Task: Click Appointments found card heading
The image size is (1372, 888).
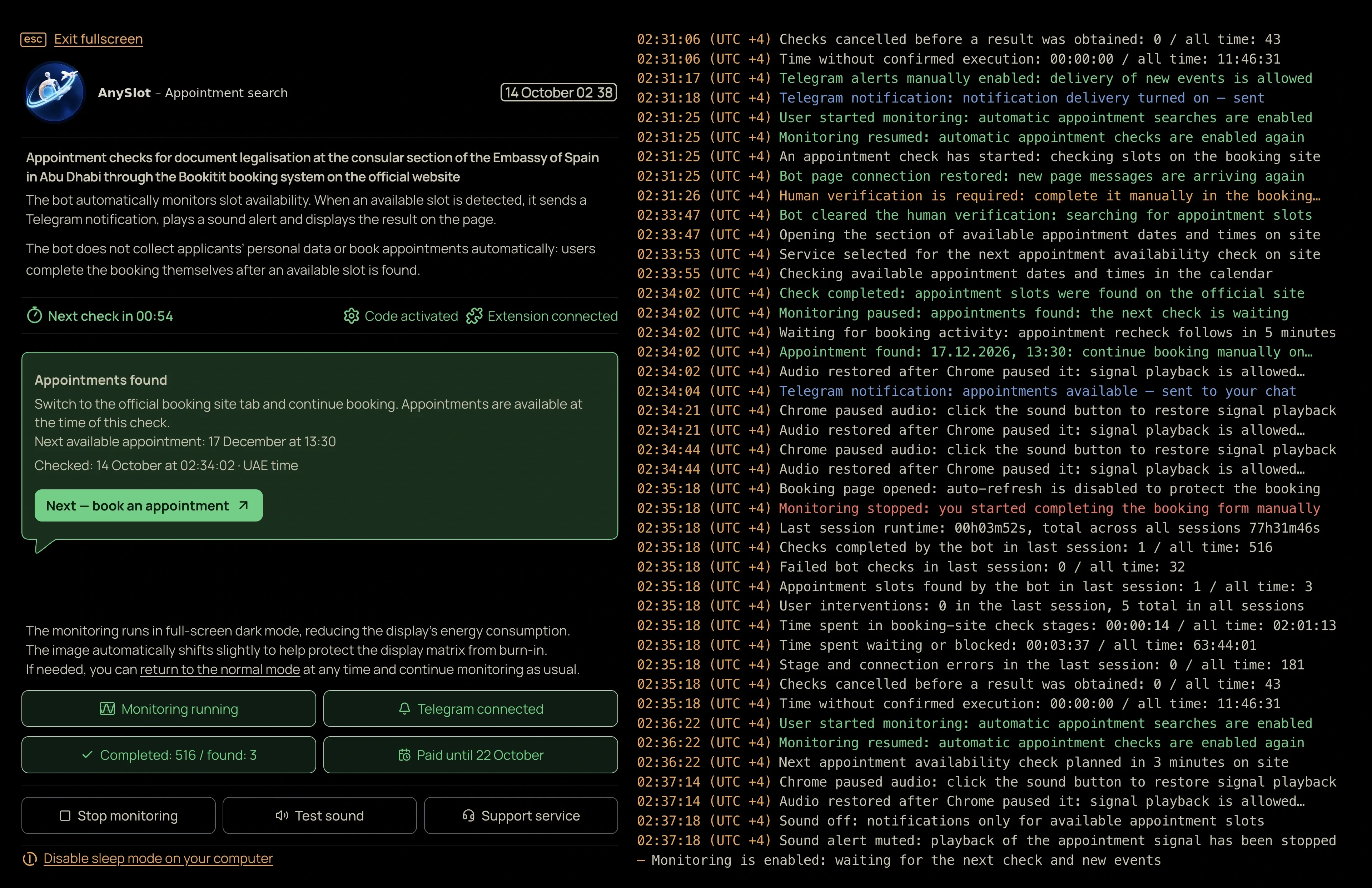Action: (x=101, y=380)
